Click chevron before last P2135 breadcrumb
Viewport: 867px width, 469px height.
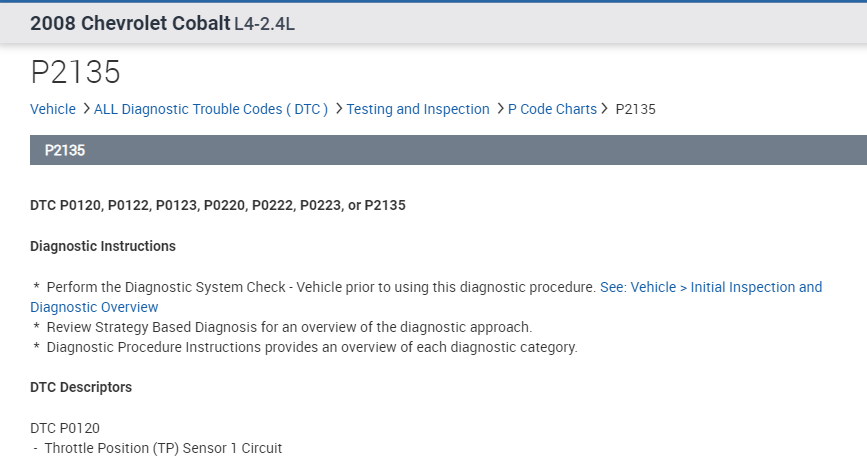605,109
